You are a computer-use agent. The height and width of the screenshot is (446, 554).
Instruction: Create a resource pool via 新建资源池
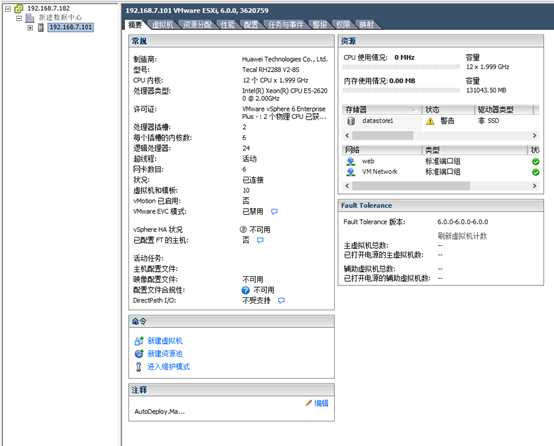(x=165, y=353)
